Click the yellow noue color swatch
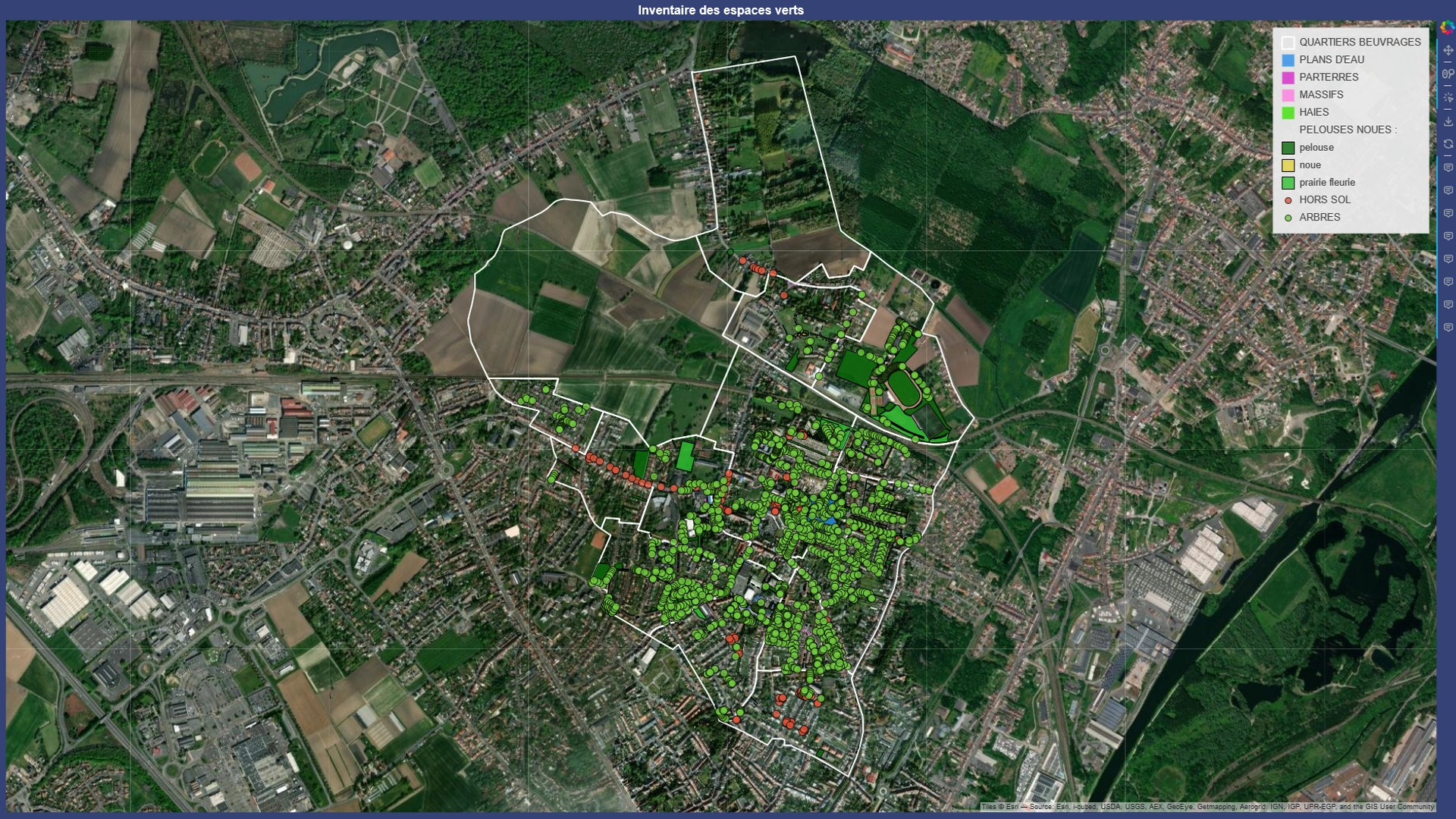Image resolution: width=1456 pixels, height=819 pixels. click(1287, 165)
